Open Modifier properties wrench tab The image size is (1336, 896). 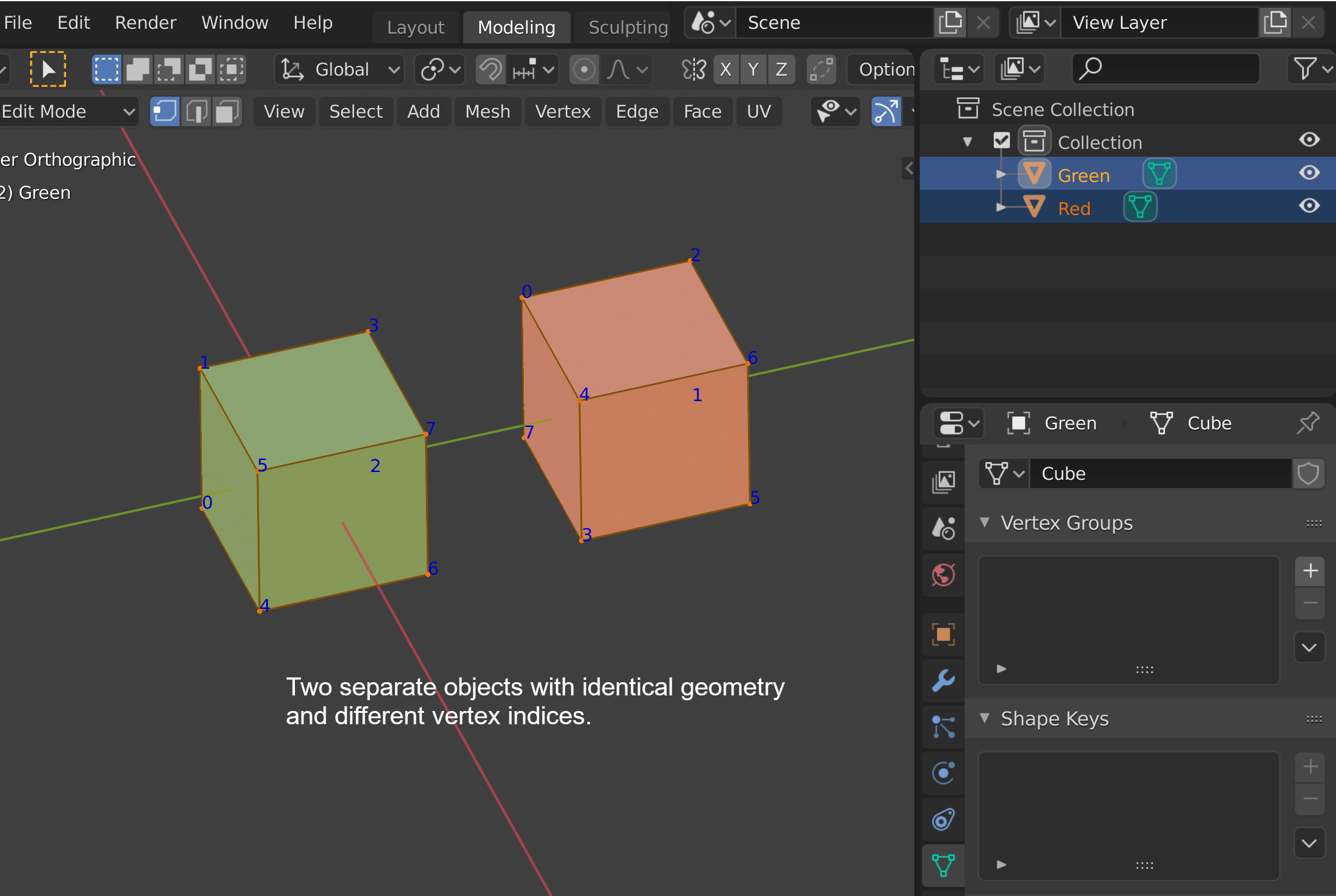(944, 681)
